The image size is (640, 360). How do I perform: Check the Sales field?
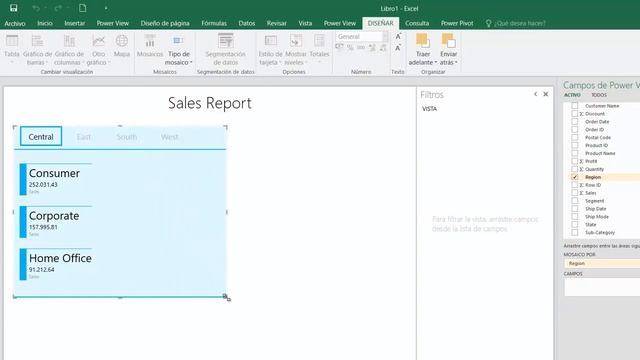(575, 193)
